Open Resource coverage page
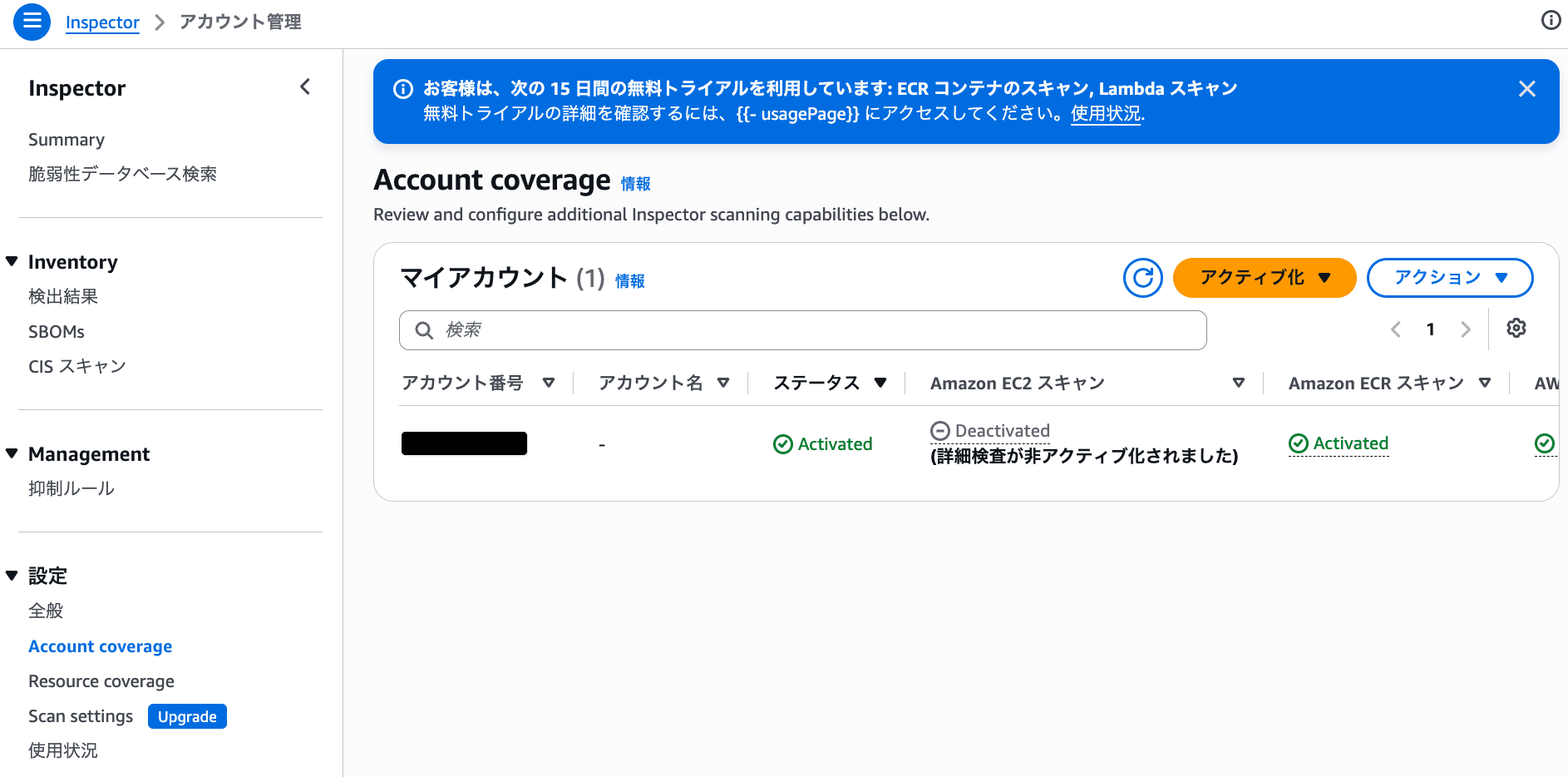The height and width of the screenshot is (777, 1568). (x=101, y=681)
